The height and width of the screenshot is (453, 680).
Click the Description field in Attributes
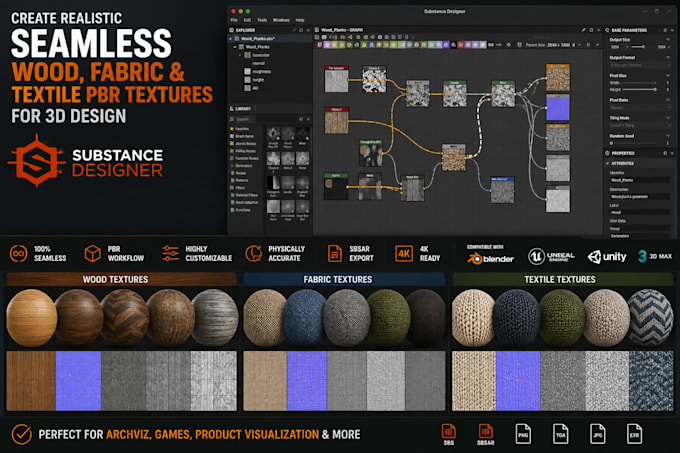coord(640,196)
